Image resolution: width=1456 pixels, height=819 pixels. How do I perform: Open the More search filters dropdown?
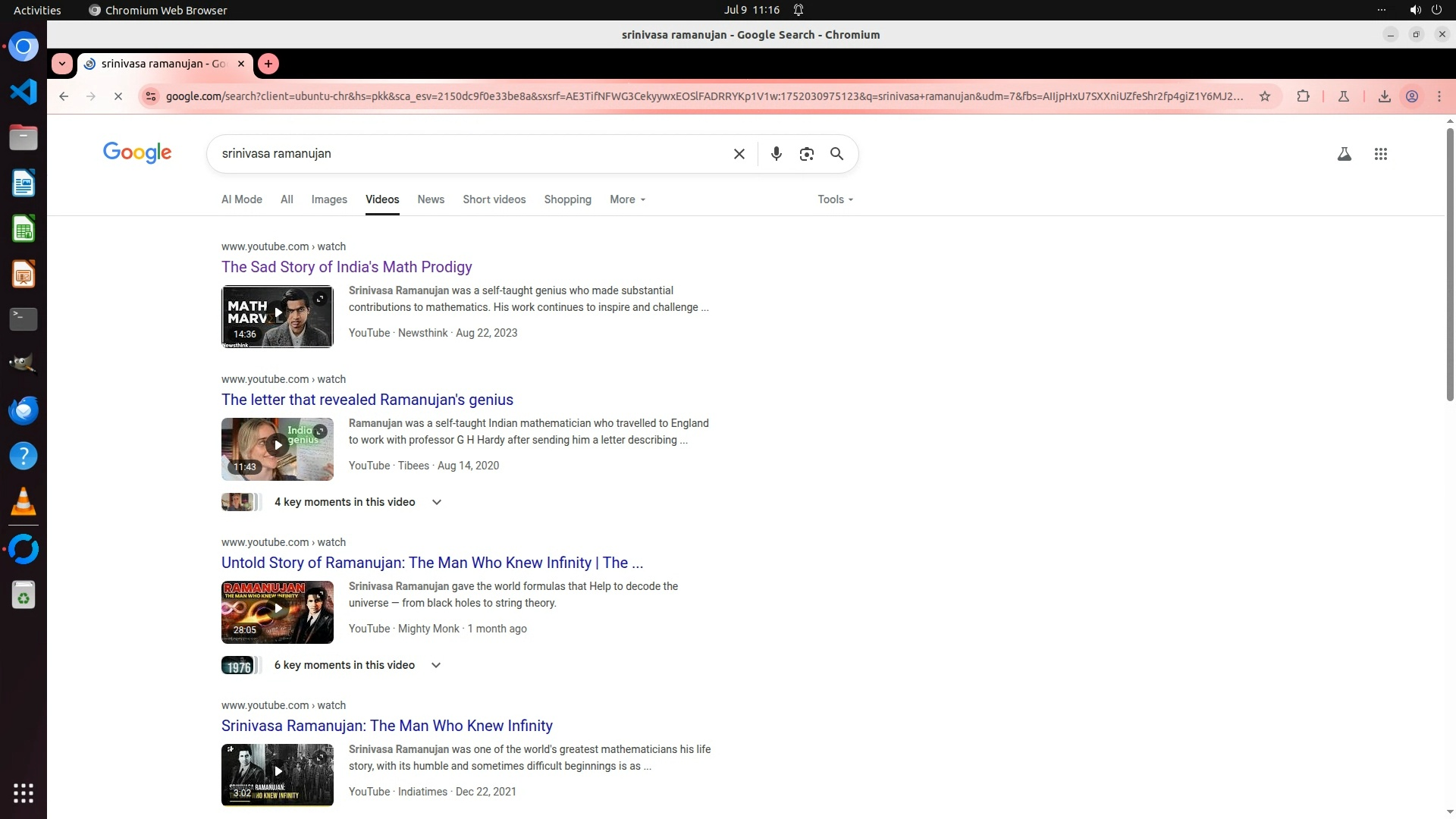tap(627, 199)
